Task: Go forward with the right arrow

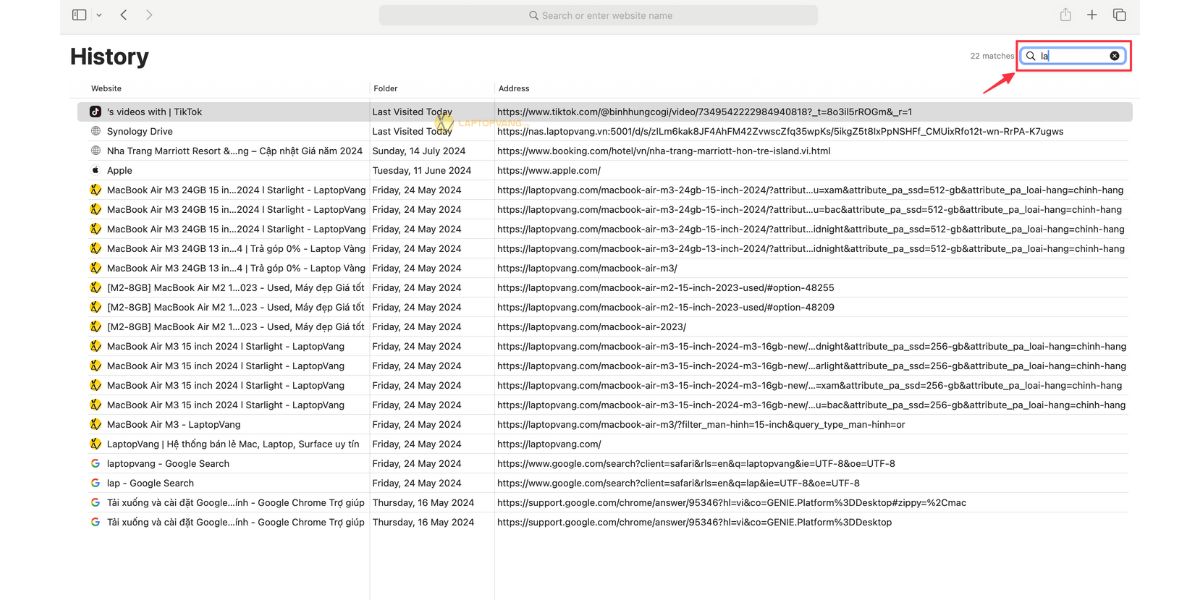Action: (149, 15)
